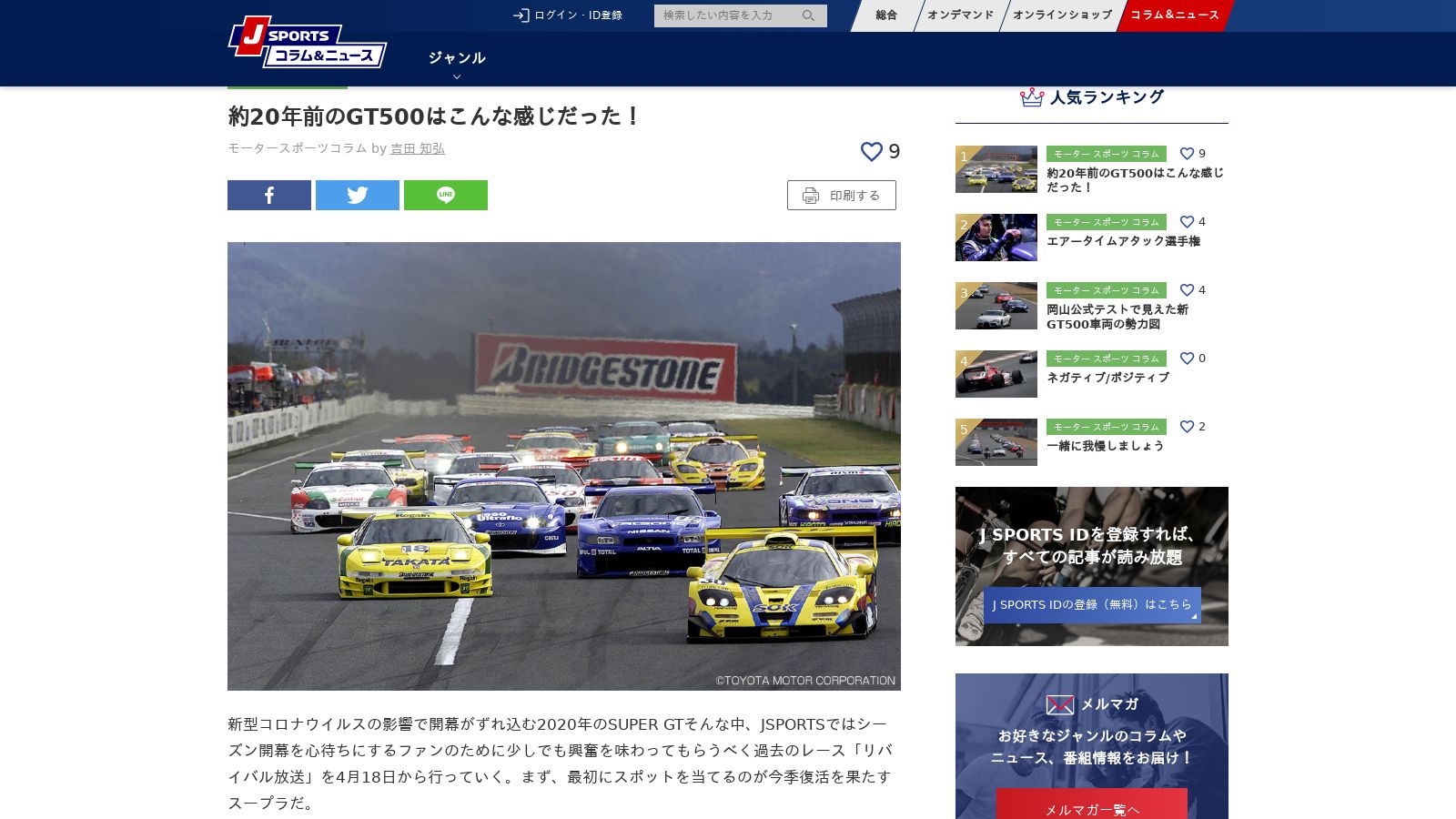
Task: Share article on LINE
Action: pyautogui.click(x=446, y=195)
